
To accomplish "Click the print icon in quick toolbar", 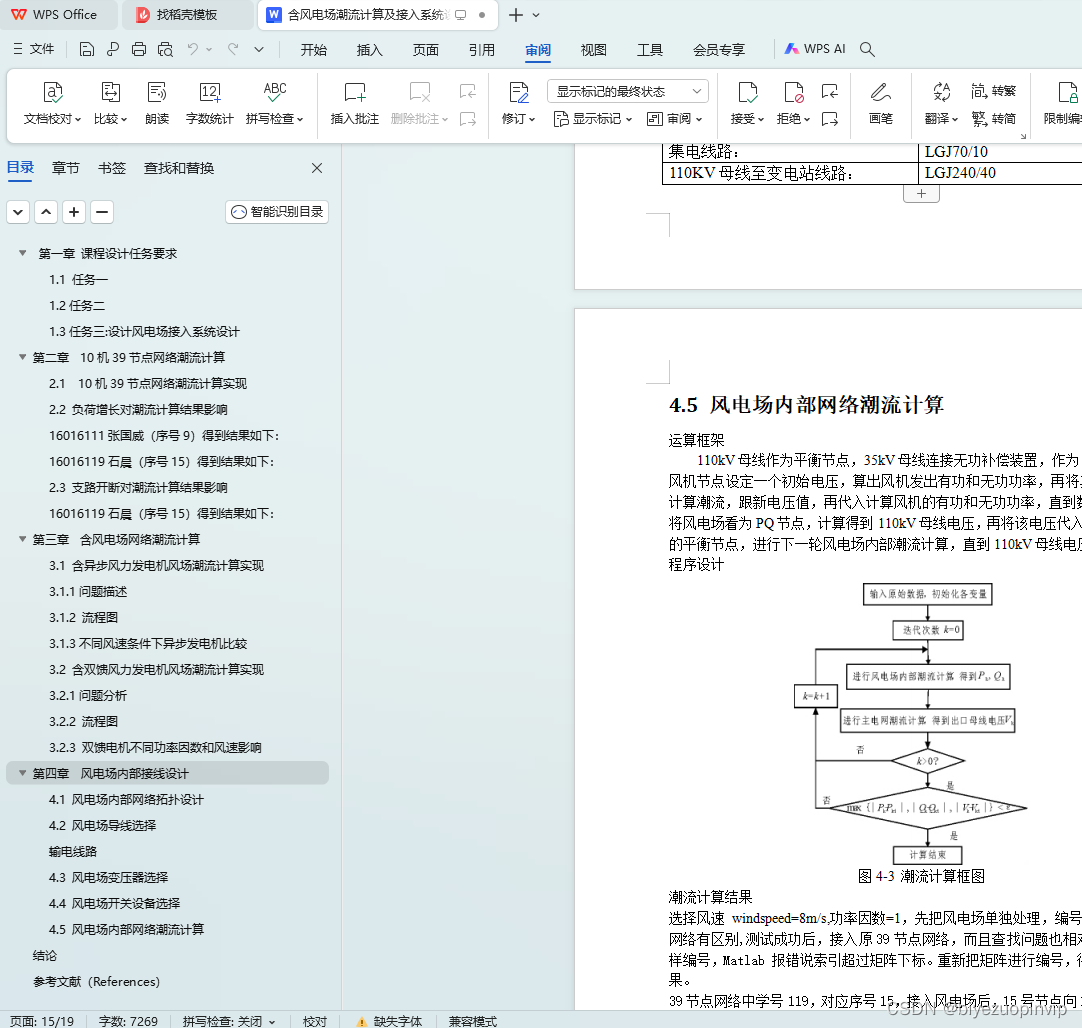I will [139, 49].
